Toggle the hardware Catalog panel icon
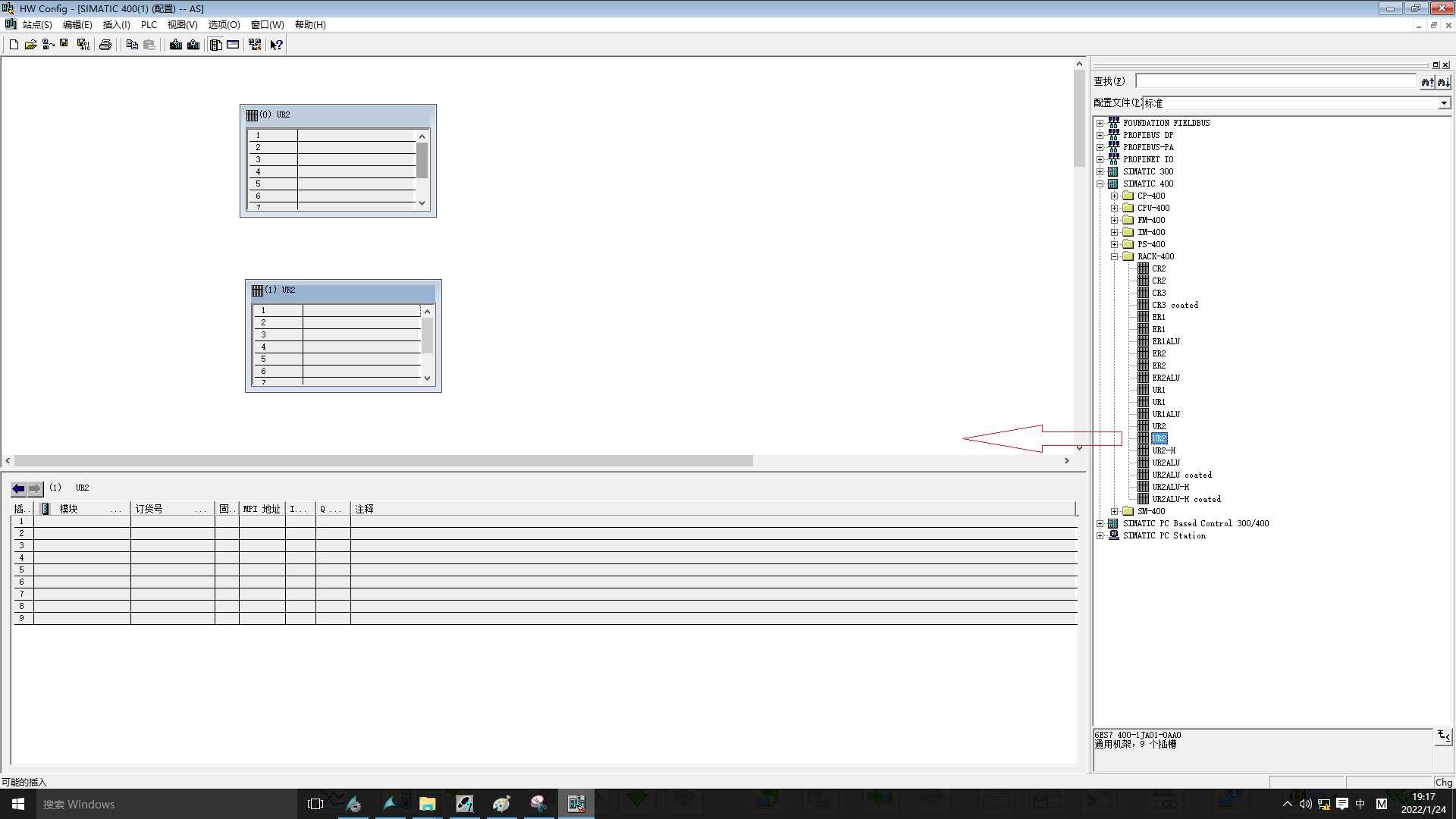 coord(216,45)
